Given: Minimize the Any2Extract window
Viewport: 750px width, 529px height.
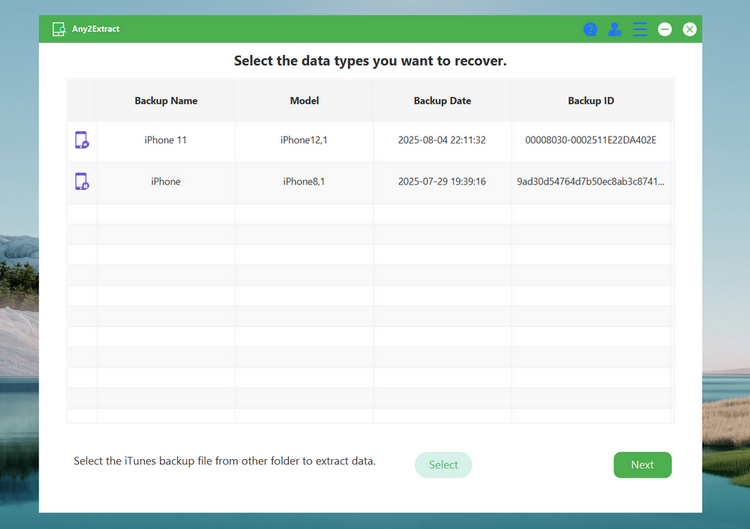Looking at the screenshot, I should point(665,29).
